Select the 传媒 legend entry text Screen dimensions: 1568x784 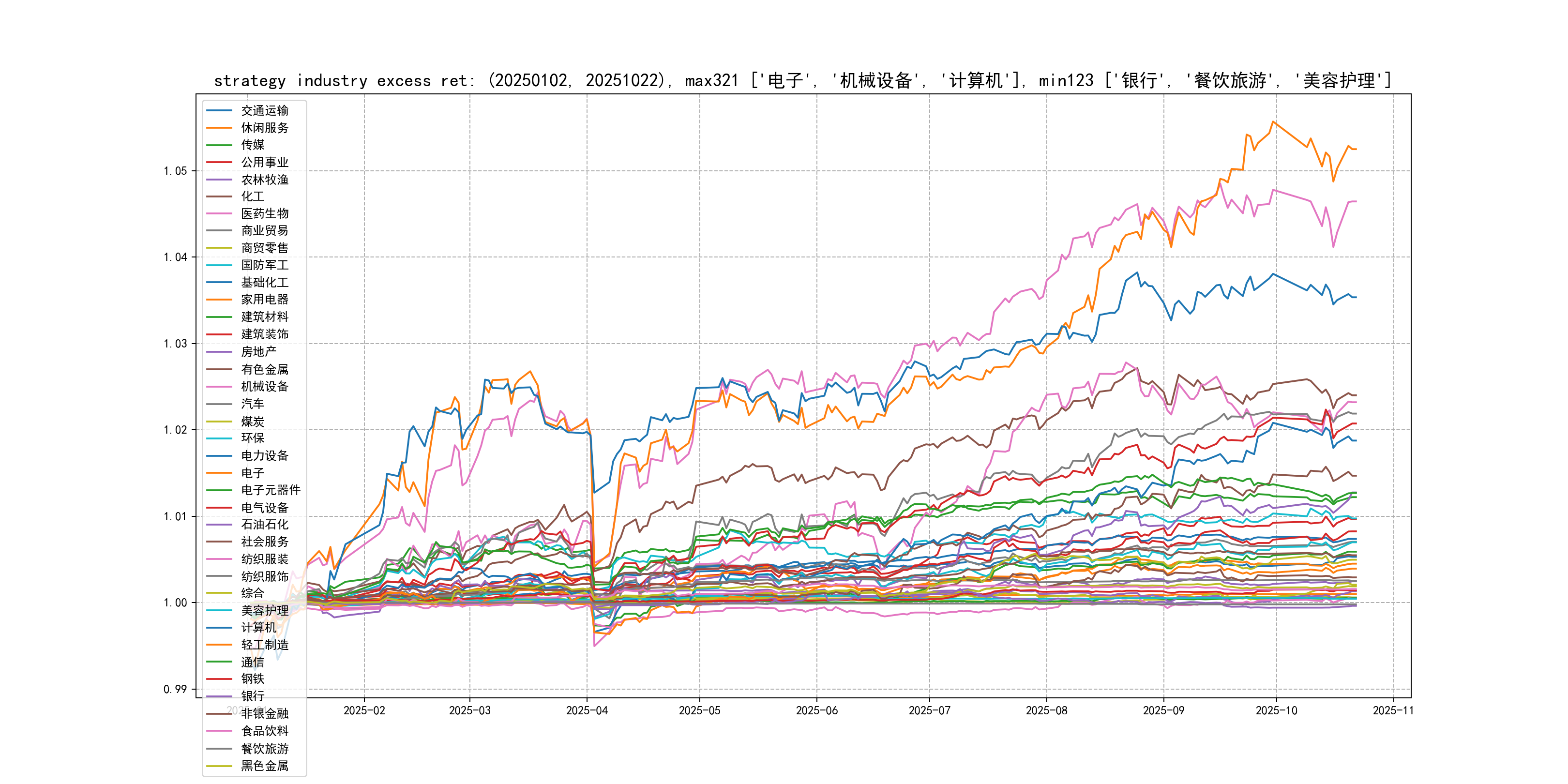(x=253, y=145)
